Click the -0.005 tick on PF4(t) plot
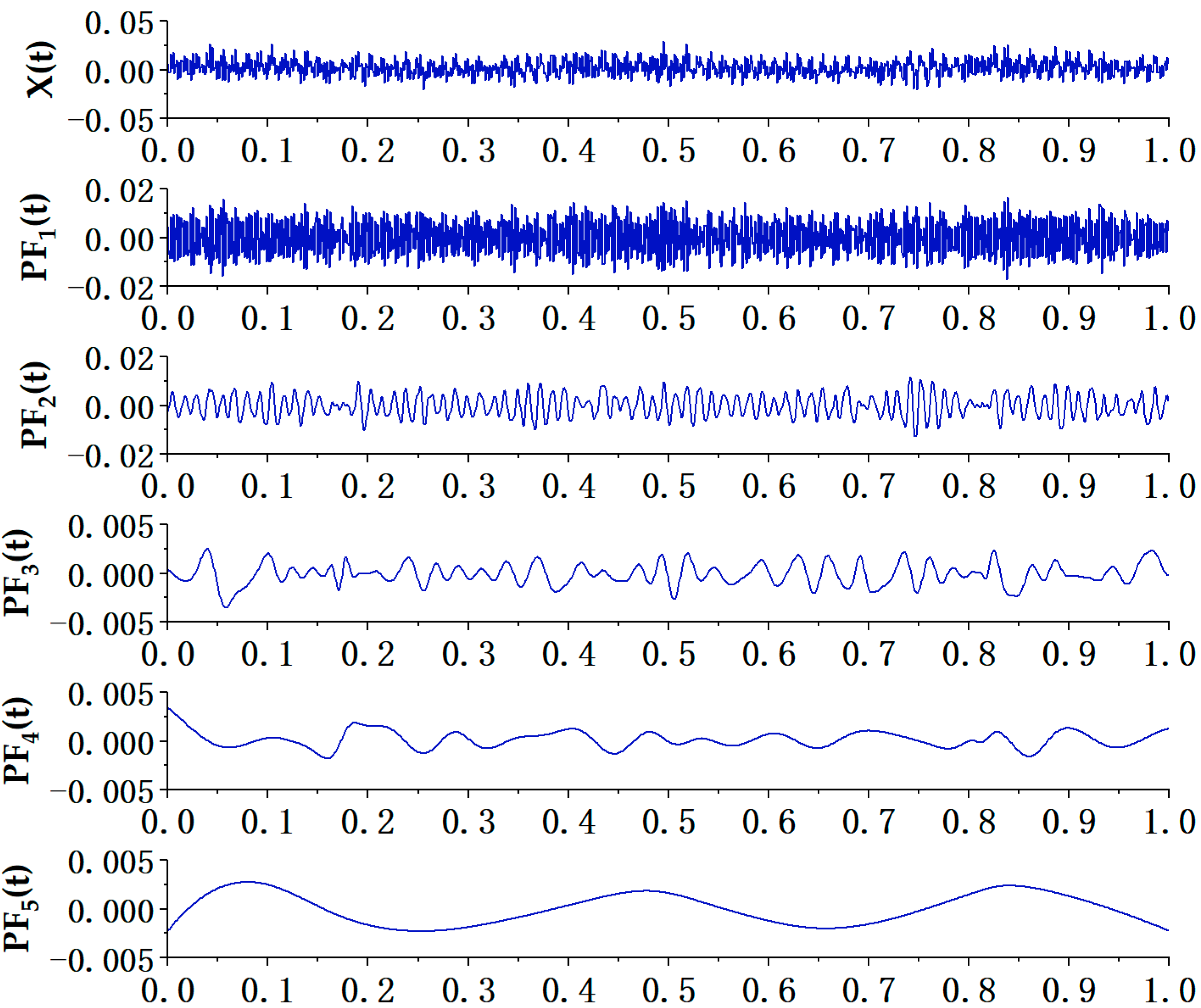The height and width of the screenshot is (1008, 1201). (102, 792)
